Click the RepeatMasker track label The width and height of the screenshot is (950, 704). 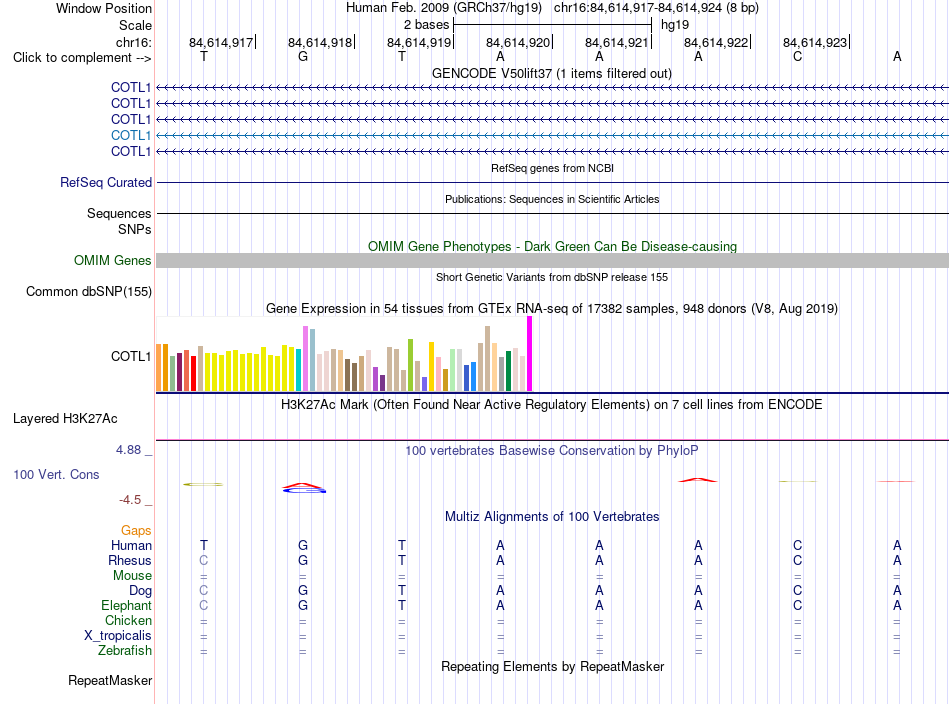[x=110, y=681]
